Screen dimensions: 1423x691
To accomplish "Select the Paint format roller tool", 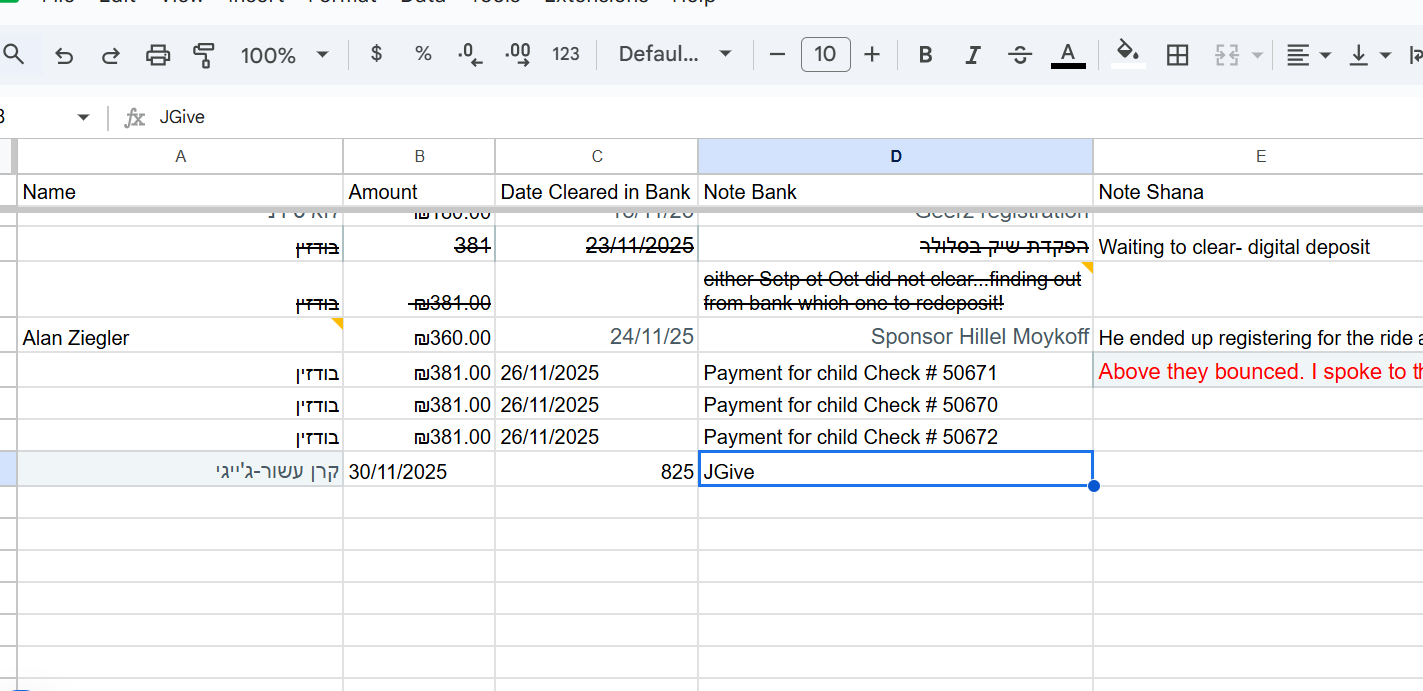I will 204,55.
